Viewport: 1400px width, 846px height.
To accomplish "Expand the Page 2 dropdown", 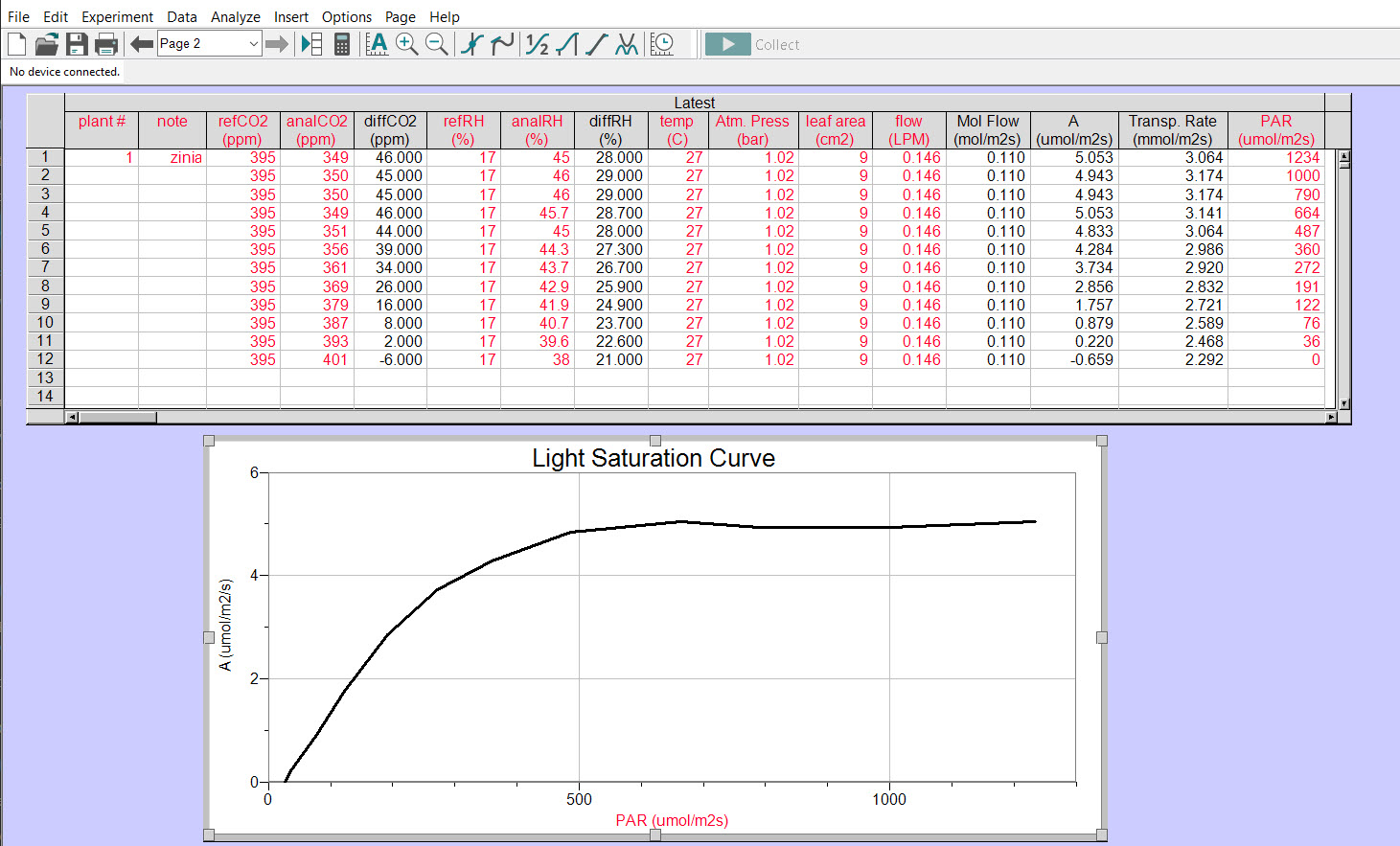I will (x=253, y=44).
